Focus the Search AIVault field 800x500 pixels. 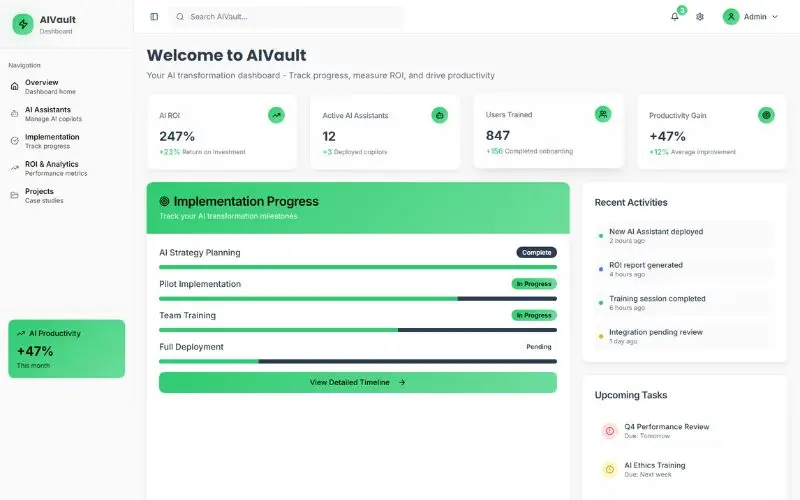[x=287, y=17]
